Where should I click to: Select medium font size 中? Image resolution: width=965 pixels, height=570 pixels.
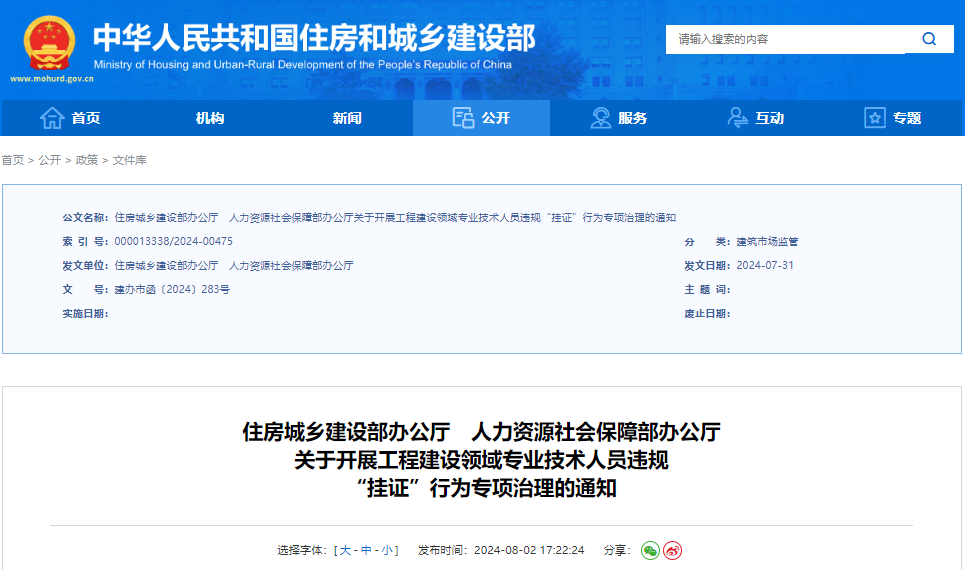point(366,550)
